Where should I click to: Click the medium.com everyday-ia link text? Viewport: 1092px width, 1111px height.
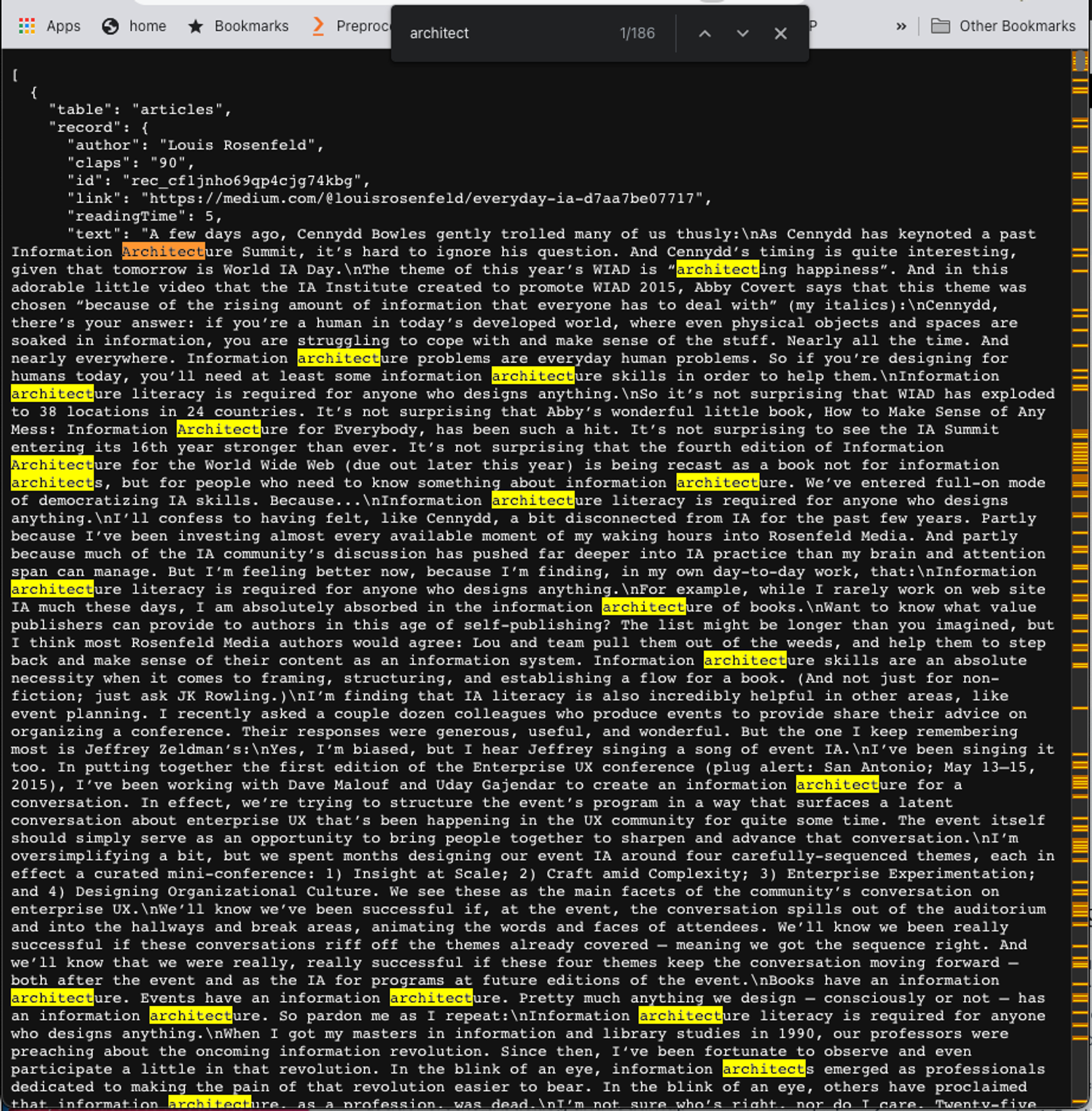tap(421, 199)
